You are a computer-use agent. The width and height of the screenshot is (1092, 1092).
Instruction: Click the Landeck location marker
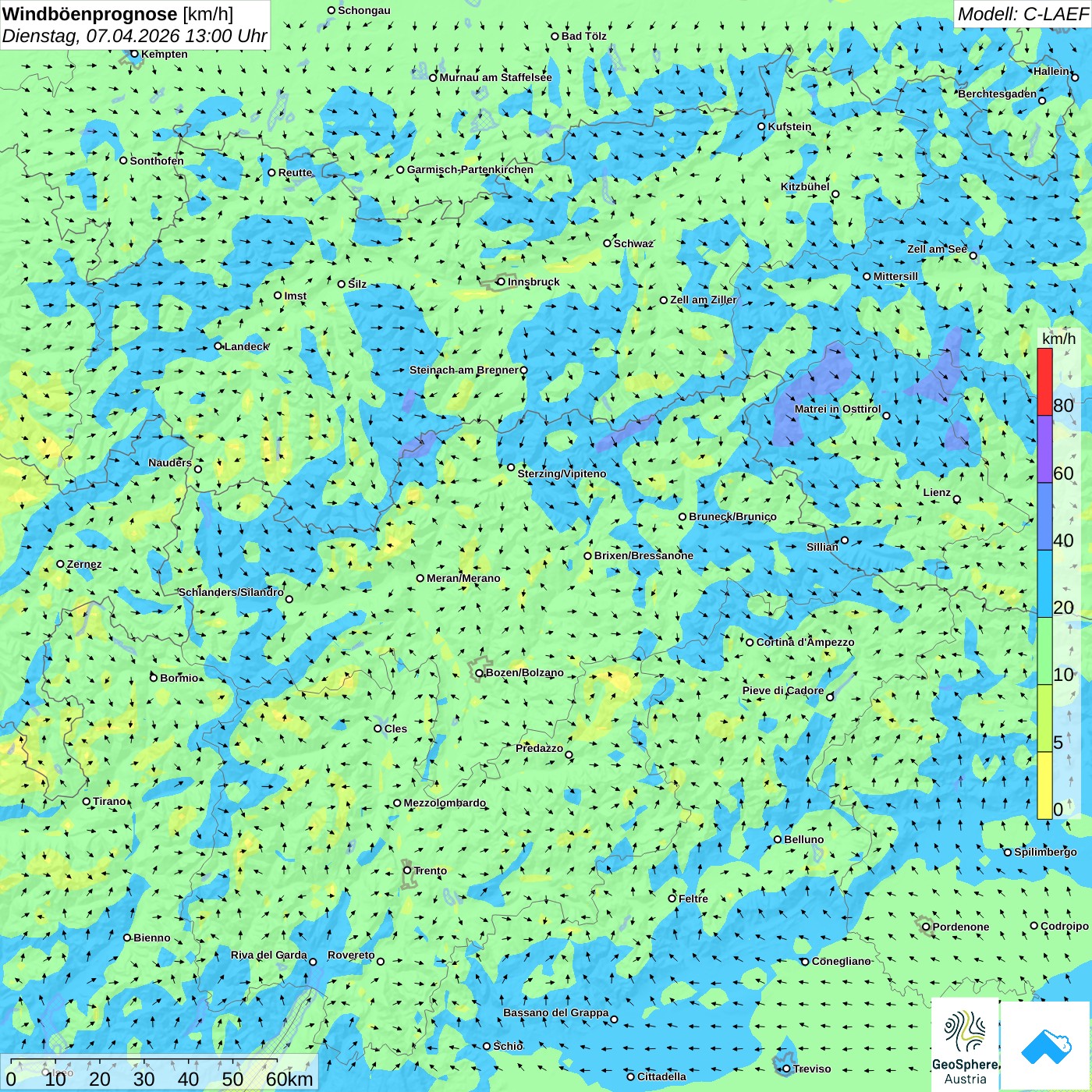[218, 346]
